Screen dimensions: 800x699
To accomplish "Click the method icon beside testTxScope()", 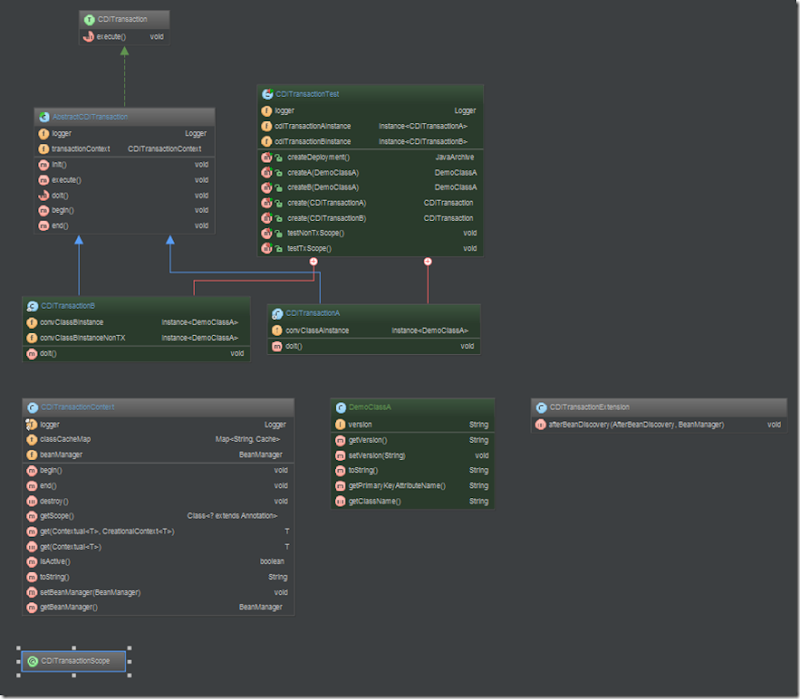I will [x=266, y=248].
